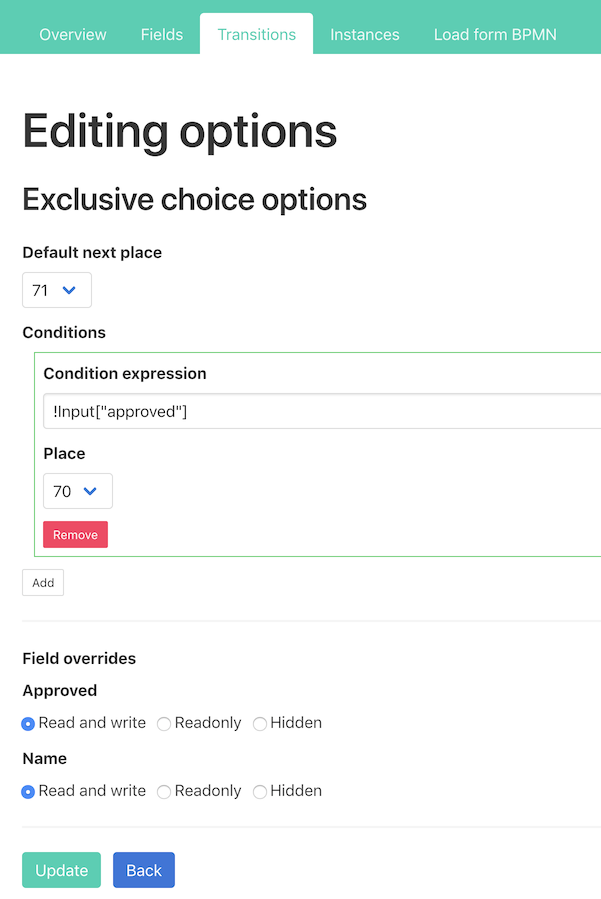Set the Name field to Readonly
Image resolution: width=601 pixels, height=899 pixels.
tap(164, 791)
